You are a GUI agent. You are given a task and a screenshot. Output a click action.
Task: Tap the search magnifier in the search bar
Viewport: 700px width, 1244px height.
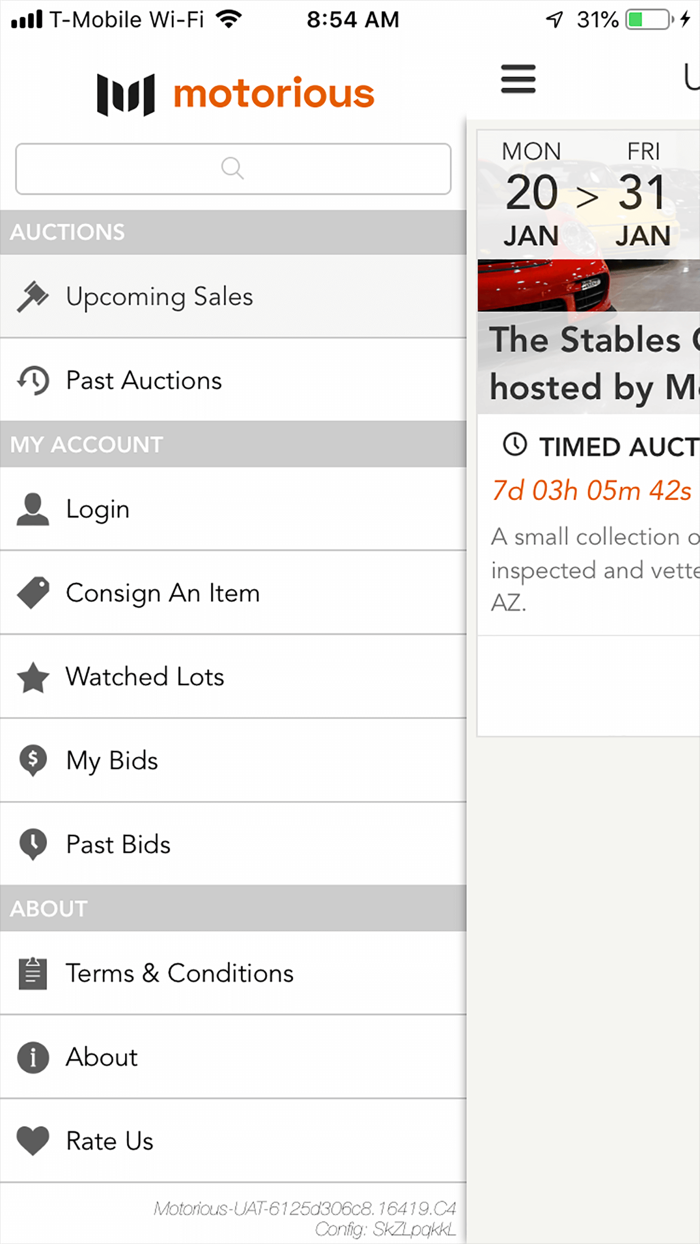(x=232, y=168)
